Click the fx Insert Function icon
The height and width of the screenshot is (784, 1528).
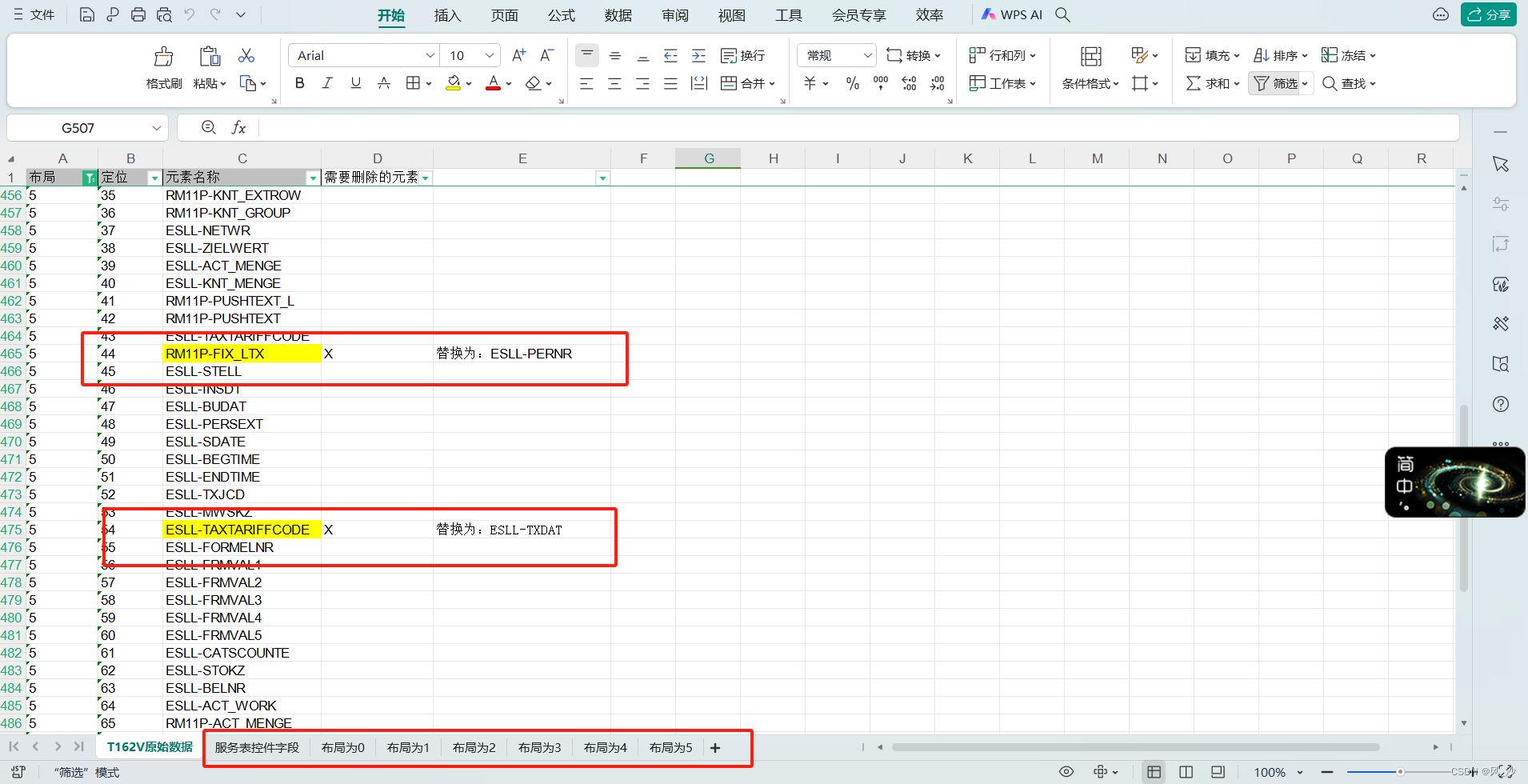point(238,127)
